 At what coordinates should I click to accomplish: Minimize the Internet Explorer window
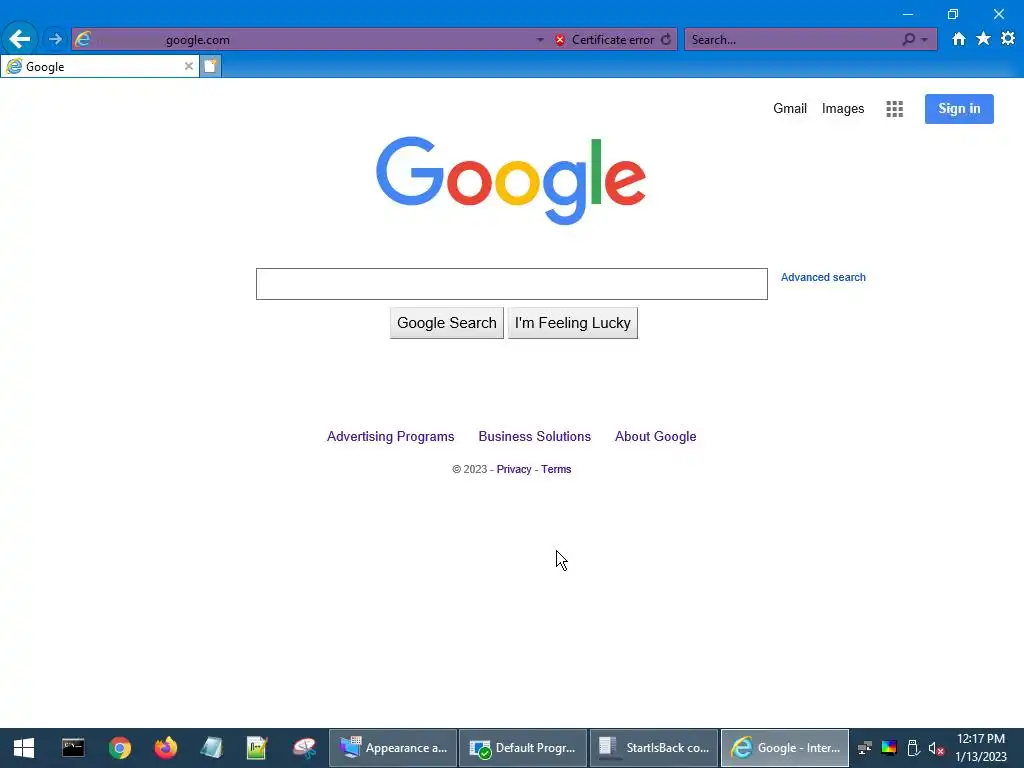coord(907,14)
